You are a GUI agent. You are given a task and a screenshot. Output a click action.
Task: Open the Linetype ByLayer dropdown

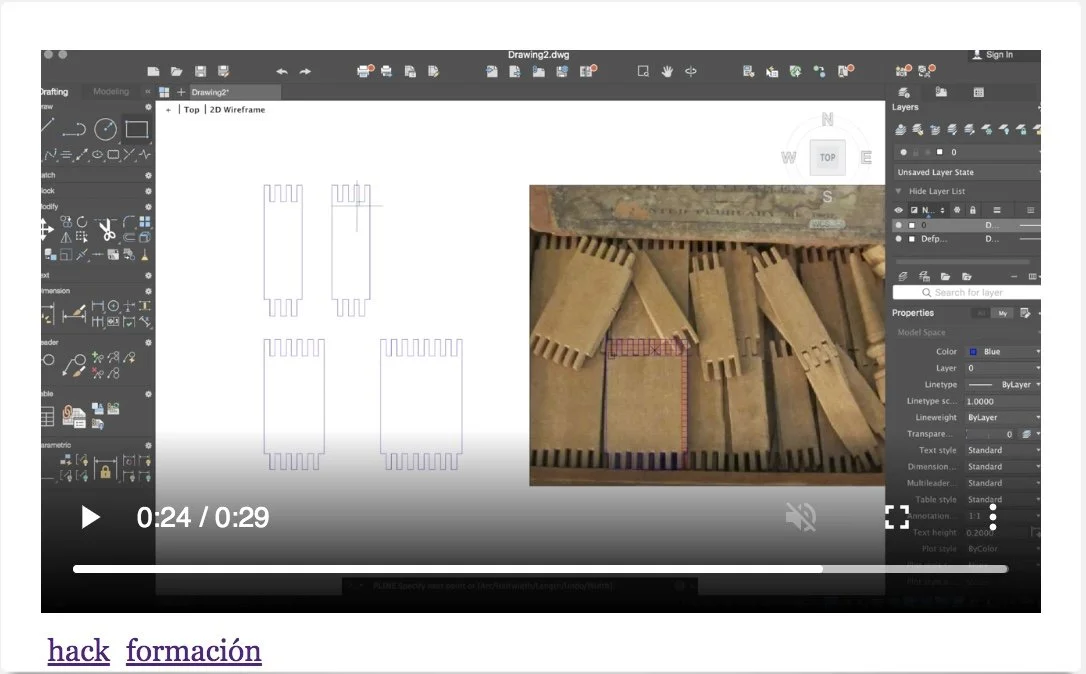point(1003,384)
